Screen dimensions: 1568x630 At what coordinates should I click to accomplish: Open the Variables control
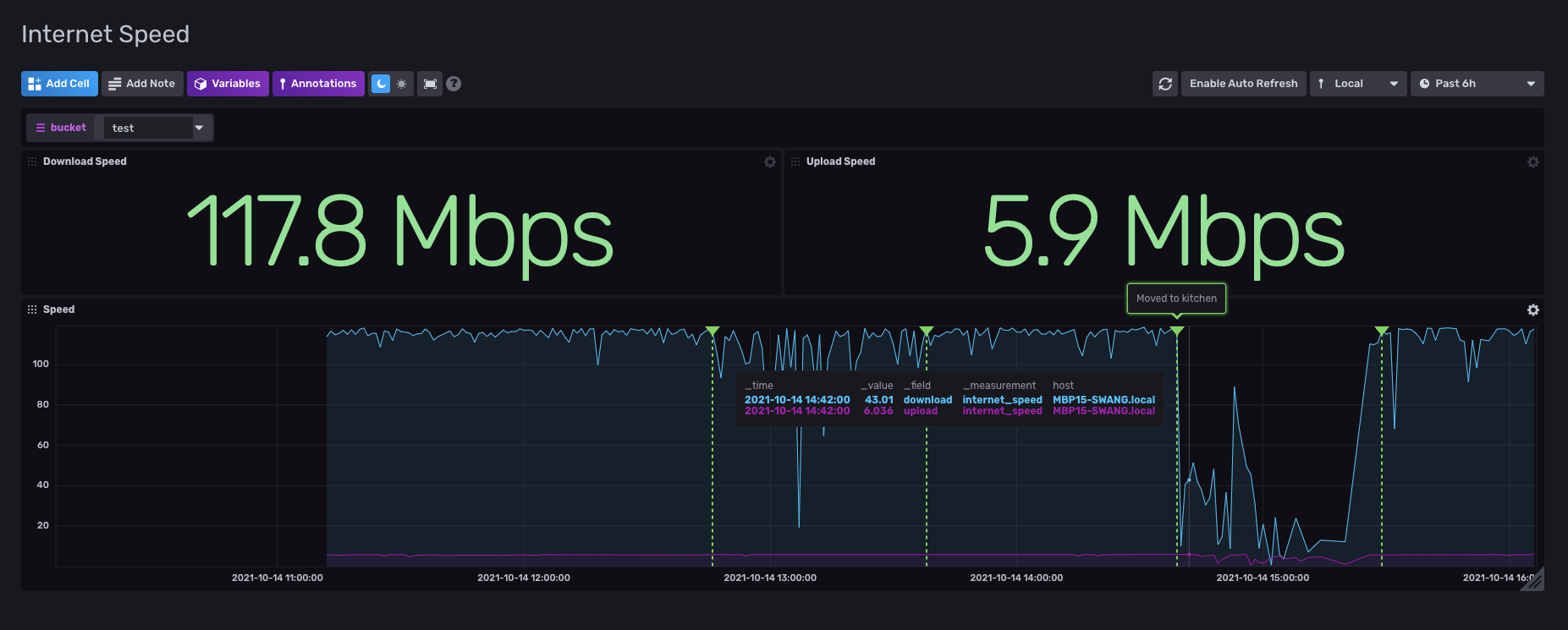228,84
